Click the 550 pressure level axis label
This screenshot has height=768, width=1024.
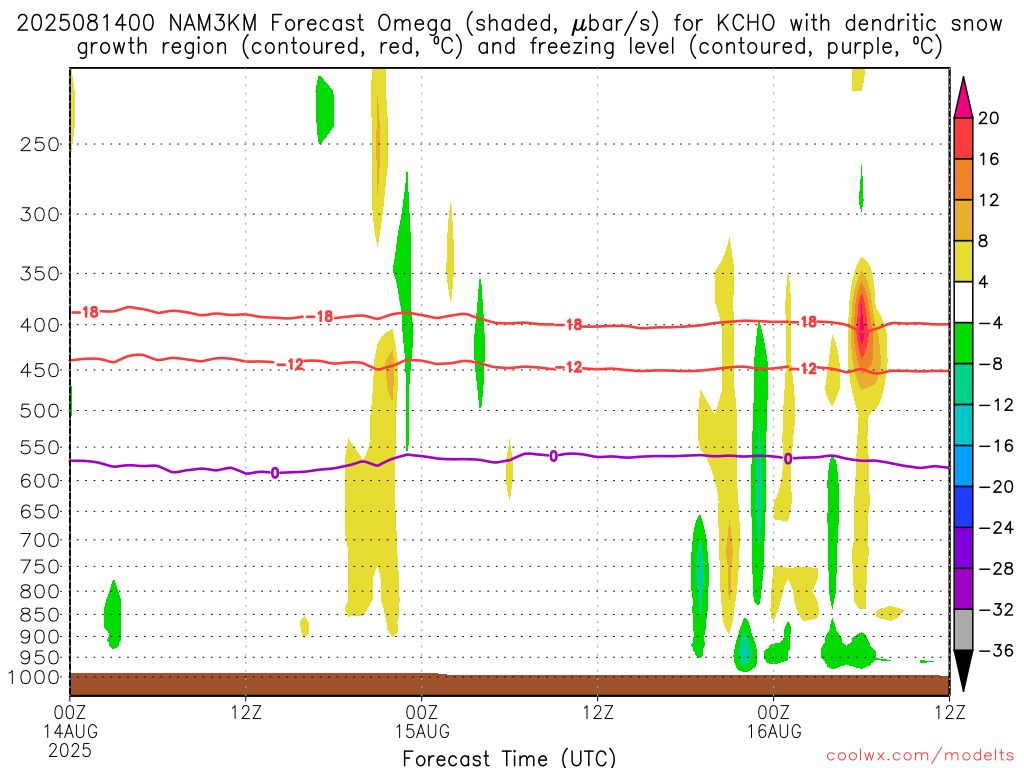click(x=40, y=447)
